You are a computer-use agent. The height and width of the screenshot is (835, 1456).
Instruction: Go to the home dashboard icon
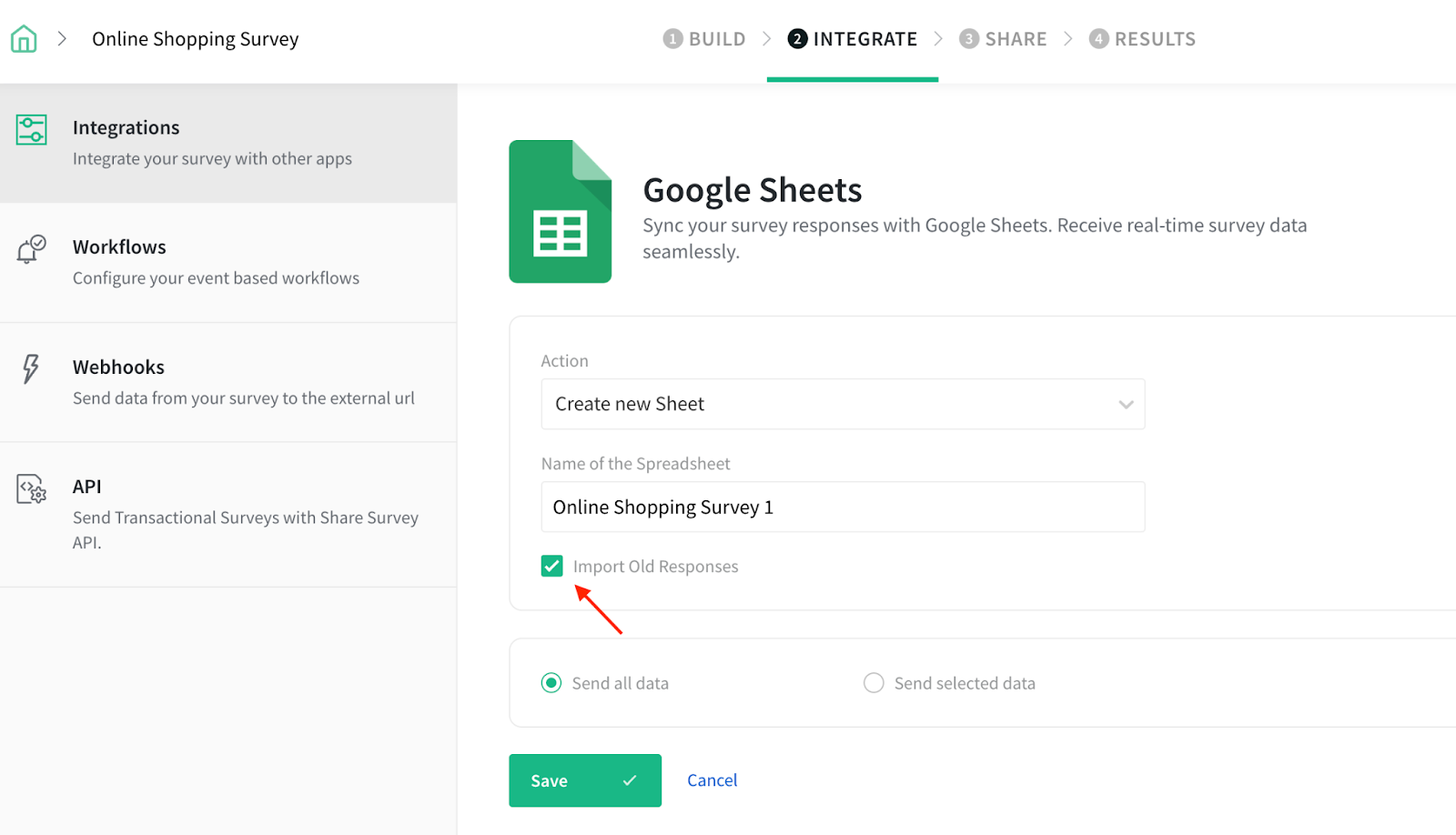click(x=24, y=39)
